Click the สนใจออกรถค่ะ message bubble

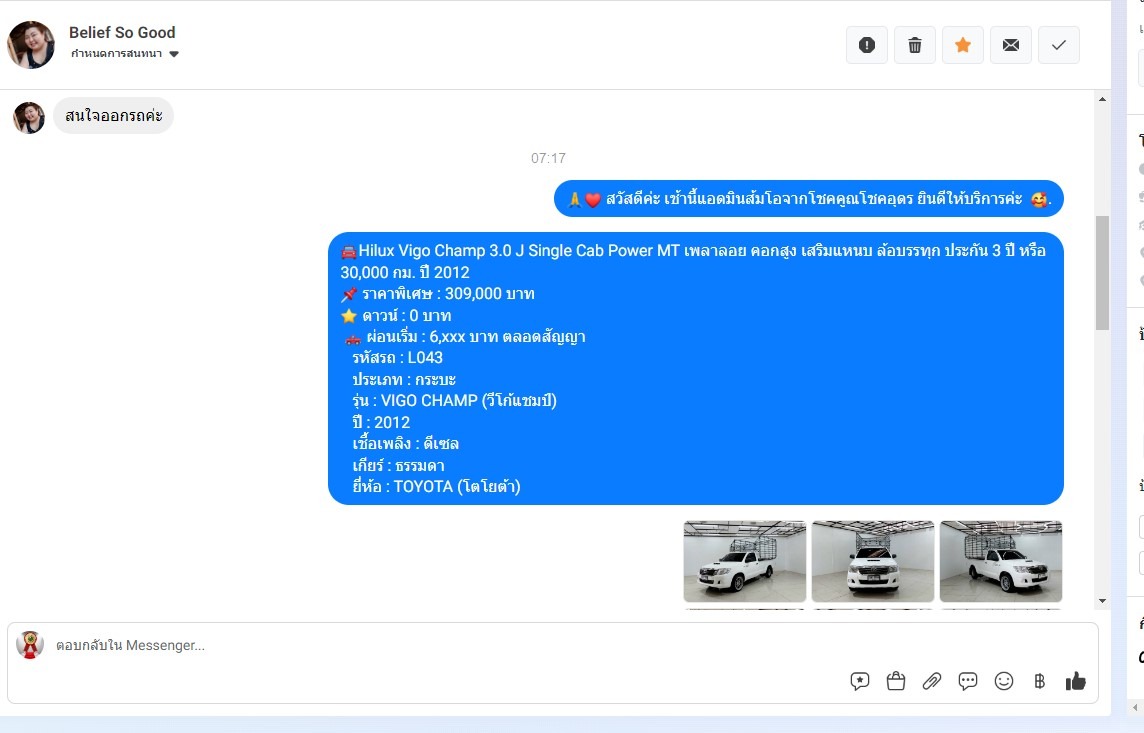coord(113,115)
